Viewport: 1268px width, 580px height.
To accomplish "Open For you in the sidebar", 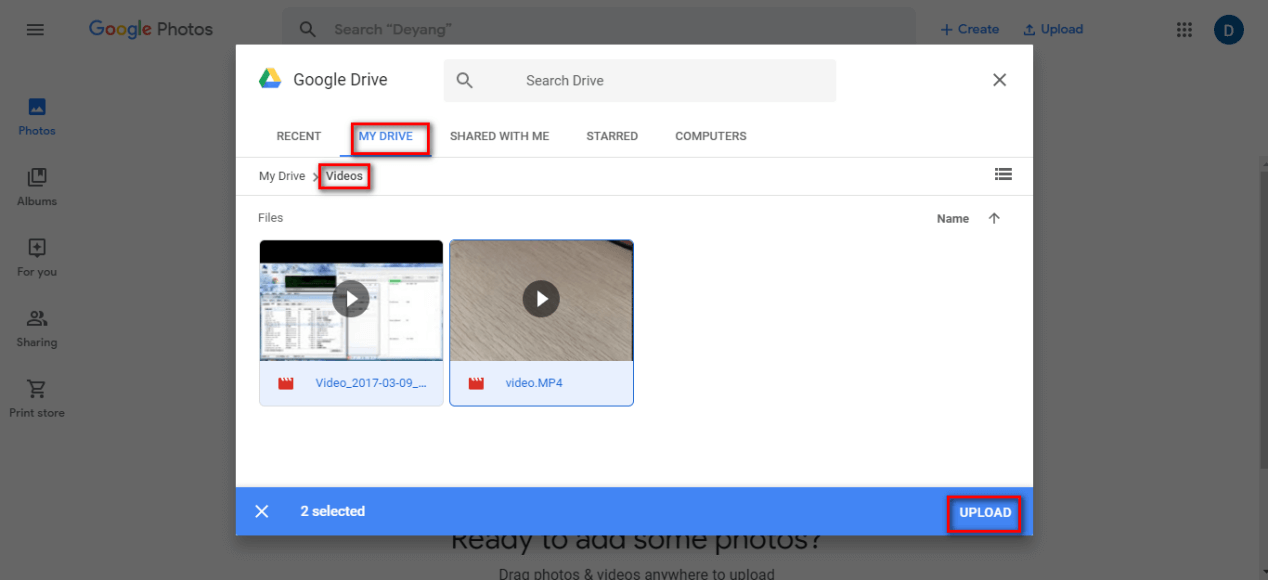I will (x=37, y=258).
